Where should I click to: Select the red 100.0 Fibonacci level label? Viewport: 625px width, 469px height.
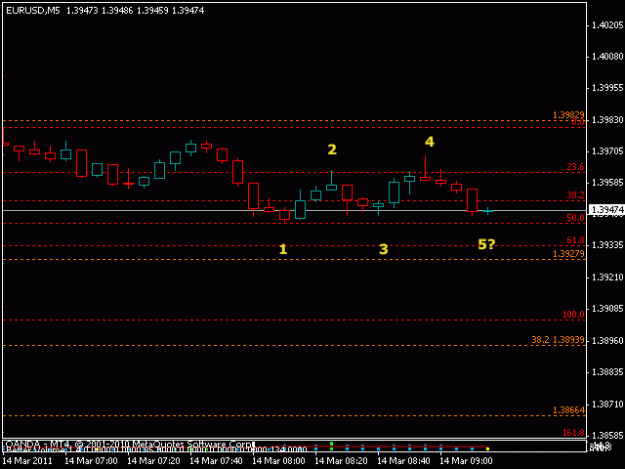(574, 314)
